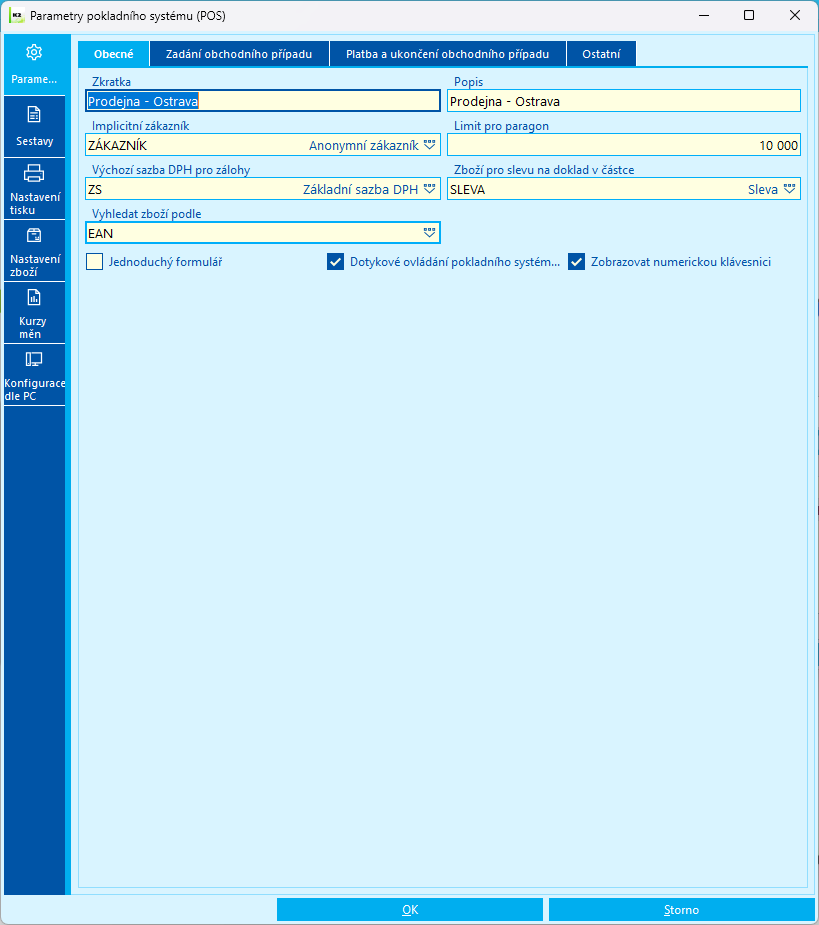Expand the Vyhledat zboží podle dropdown
Image resolution: width=819 pixels, height=925 pixels.
pyautogui.click(x=430, y=233)
